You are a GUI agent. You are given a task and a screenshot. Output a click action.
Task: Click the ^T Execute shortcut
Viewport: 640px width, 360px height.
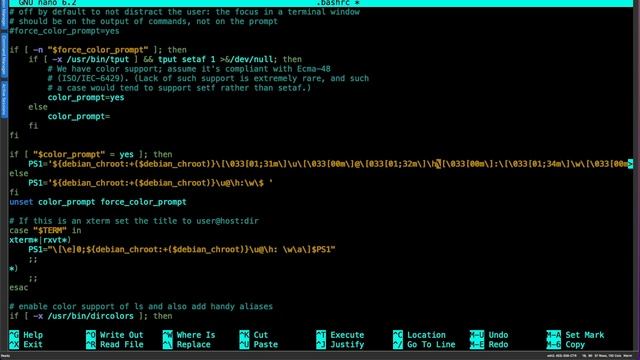pyautogui.click(x=340, y=335)
